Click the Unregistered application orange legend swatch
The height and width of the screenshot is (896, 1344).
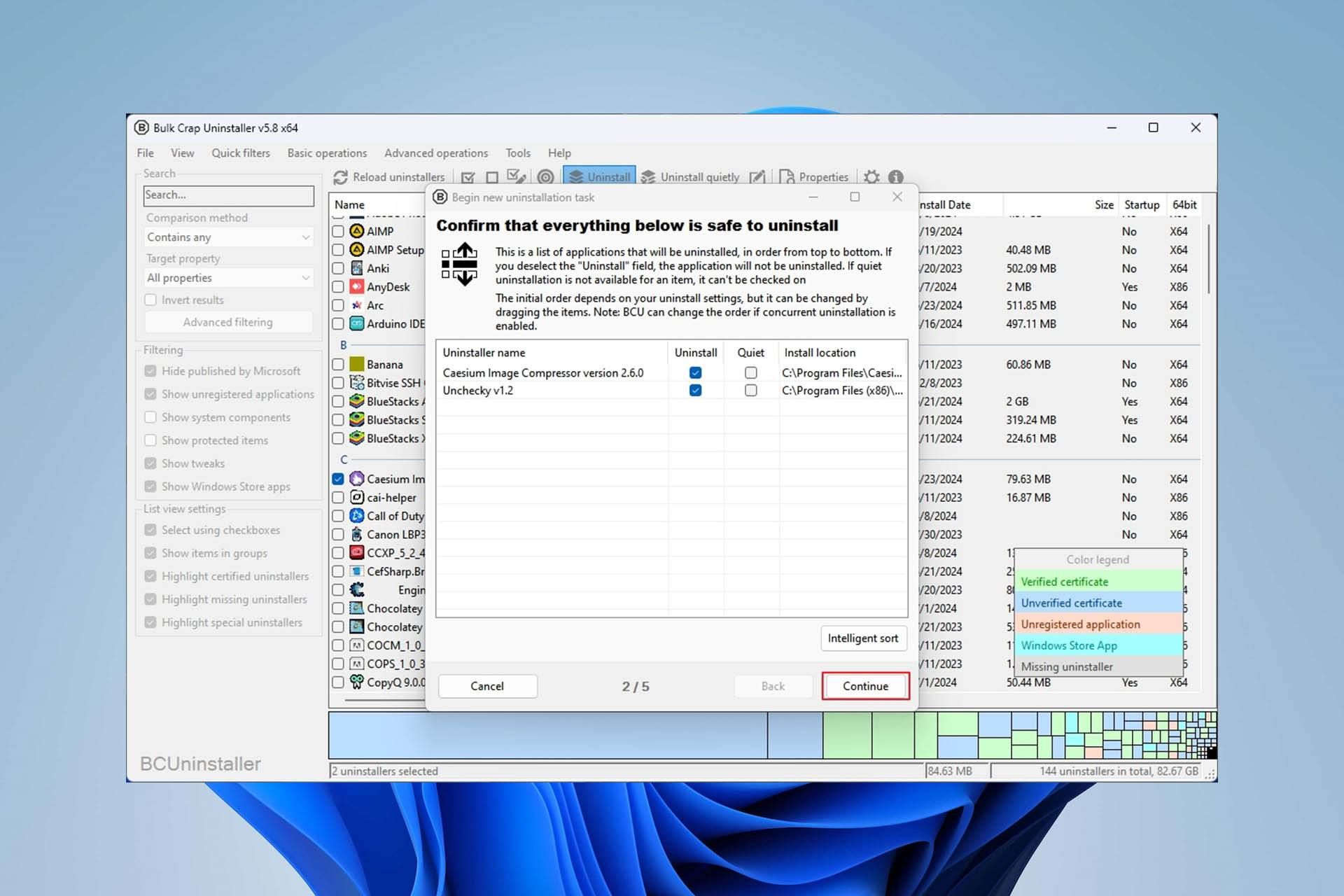[x=1098, y=624]
